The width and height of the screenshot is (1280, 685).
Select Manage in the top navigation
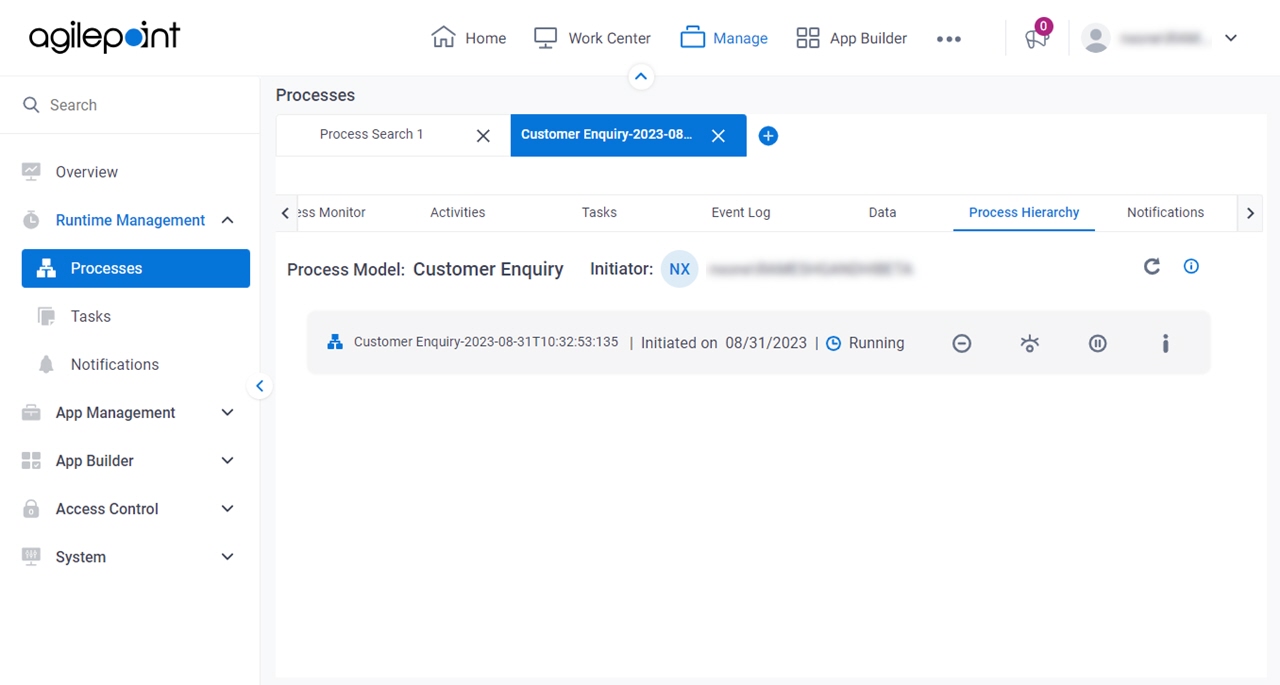click(724, 38)
